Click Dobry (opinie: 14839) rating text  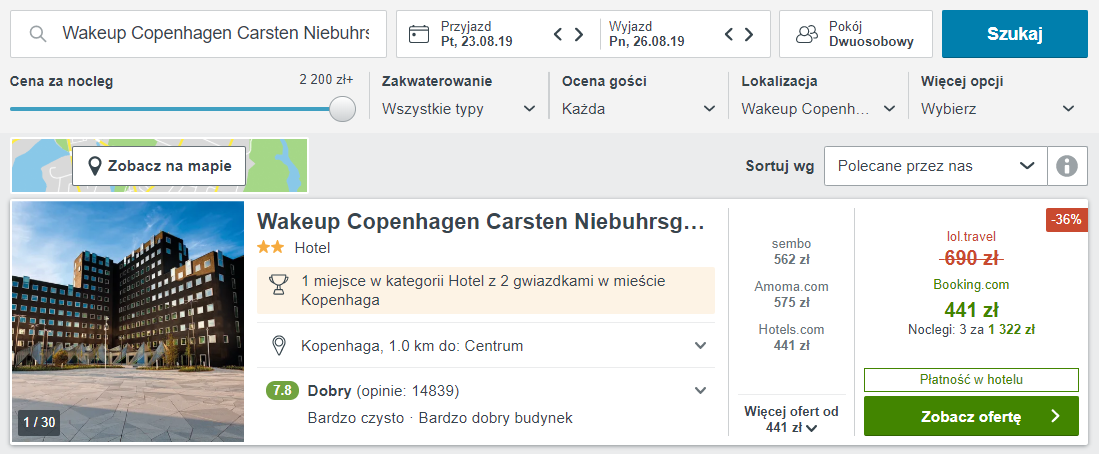coord(383,390)
